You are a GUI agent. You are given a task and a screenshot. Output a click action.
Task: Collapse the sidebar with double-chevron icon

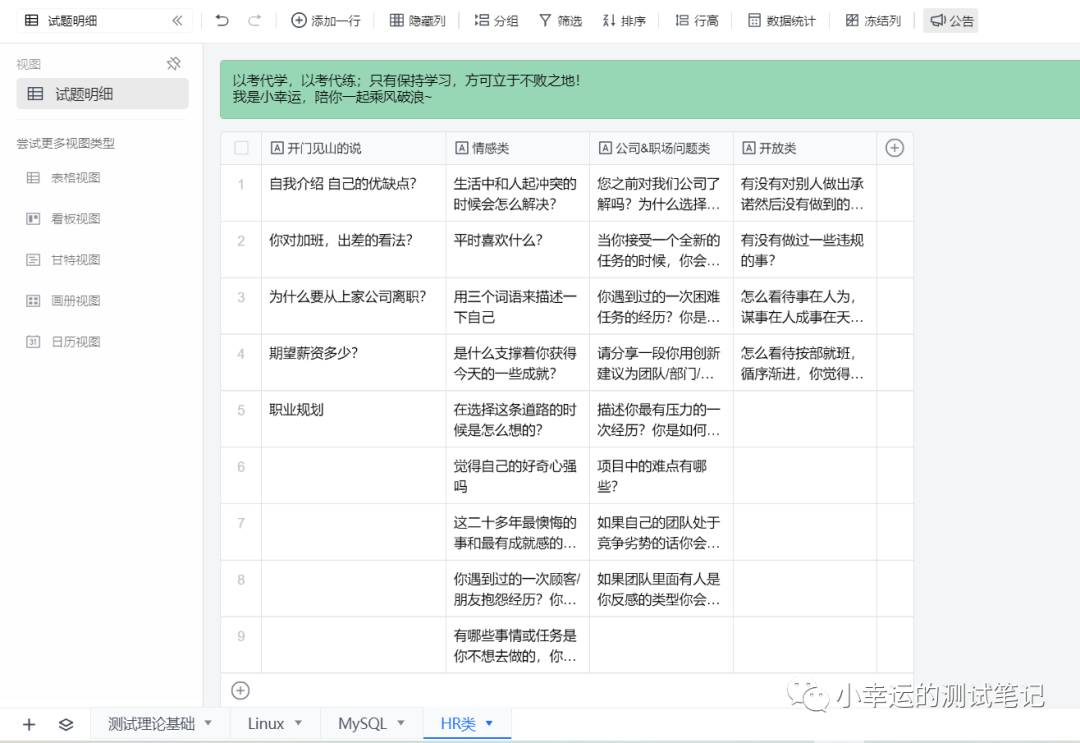pos(177,21)
